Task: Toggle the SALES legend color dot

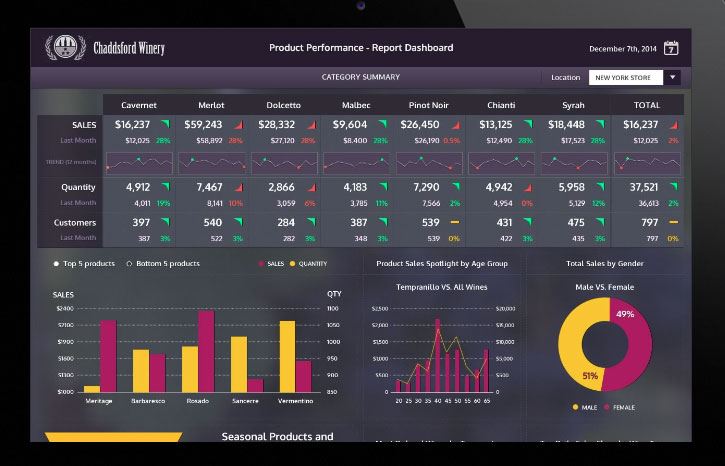Action: [261, 264]
